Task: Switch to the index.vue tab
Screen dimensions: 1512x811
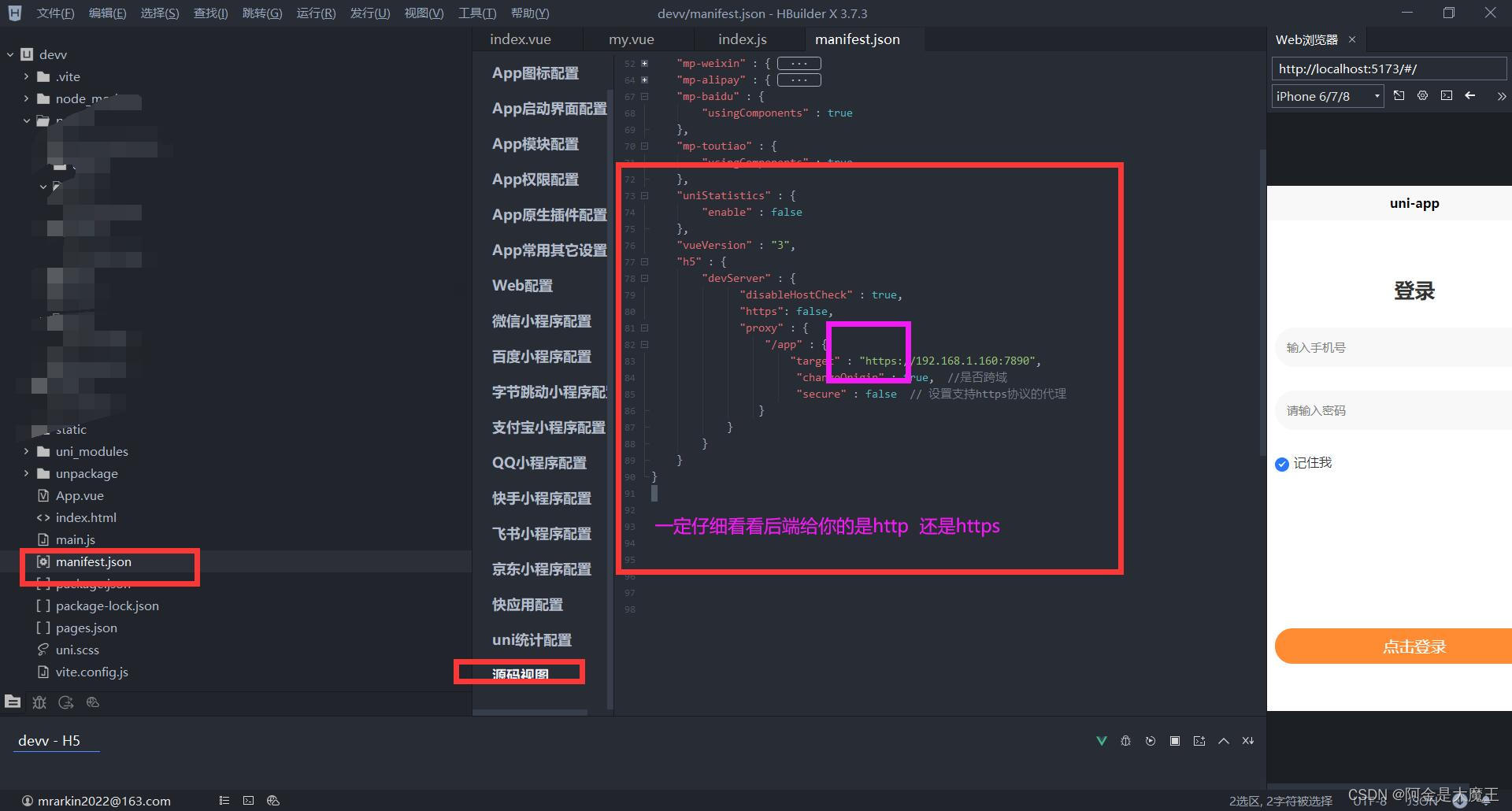Action: 521,39
